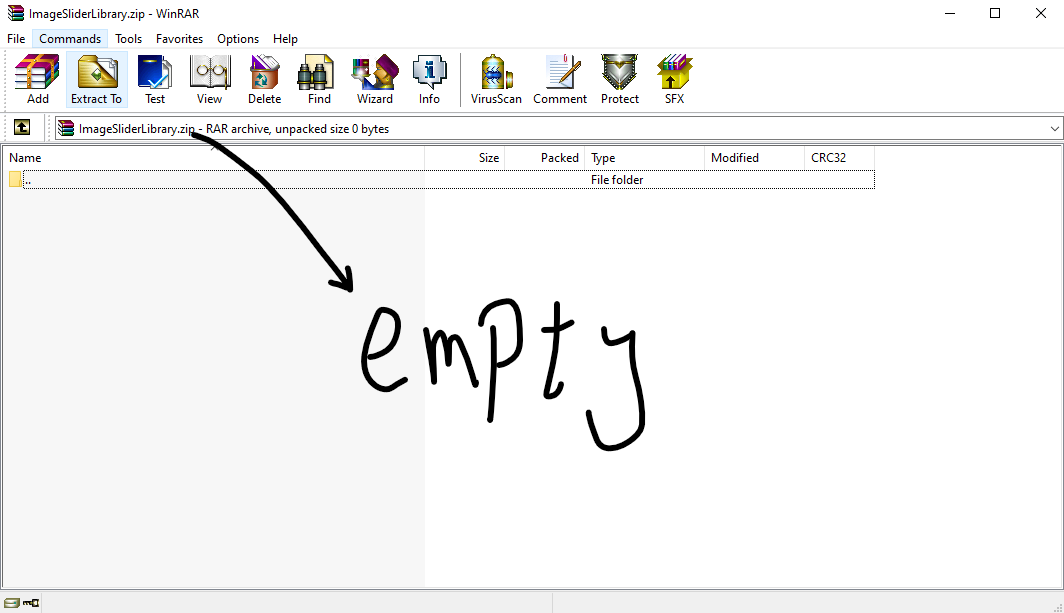Close the WinRAR window
1064x613 pixels.
point(1040,13)
